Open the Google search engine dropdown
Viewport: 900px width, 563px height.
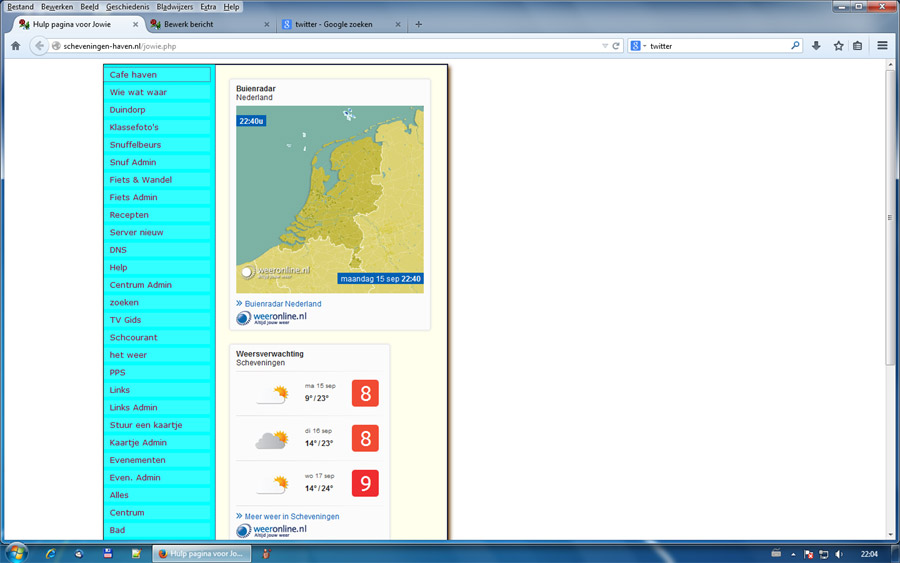pos(638,46)
